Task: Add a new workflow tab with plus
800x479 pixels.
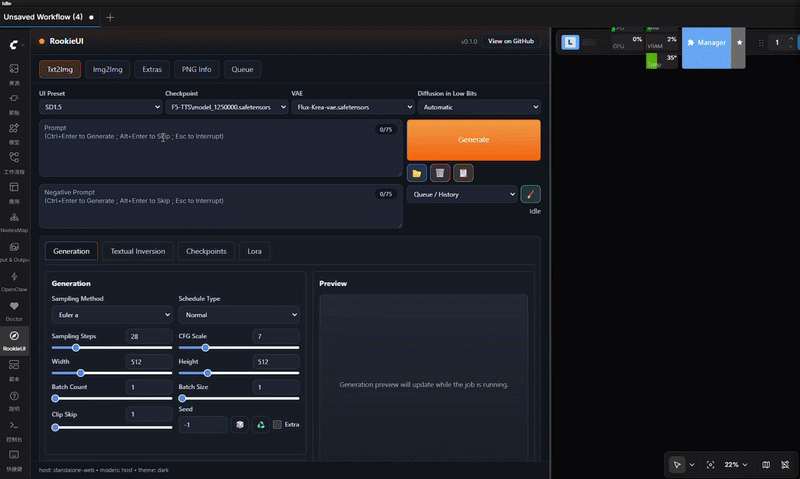Action: coord(110,17)
